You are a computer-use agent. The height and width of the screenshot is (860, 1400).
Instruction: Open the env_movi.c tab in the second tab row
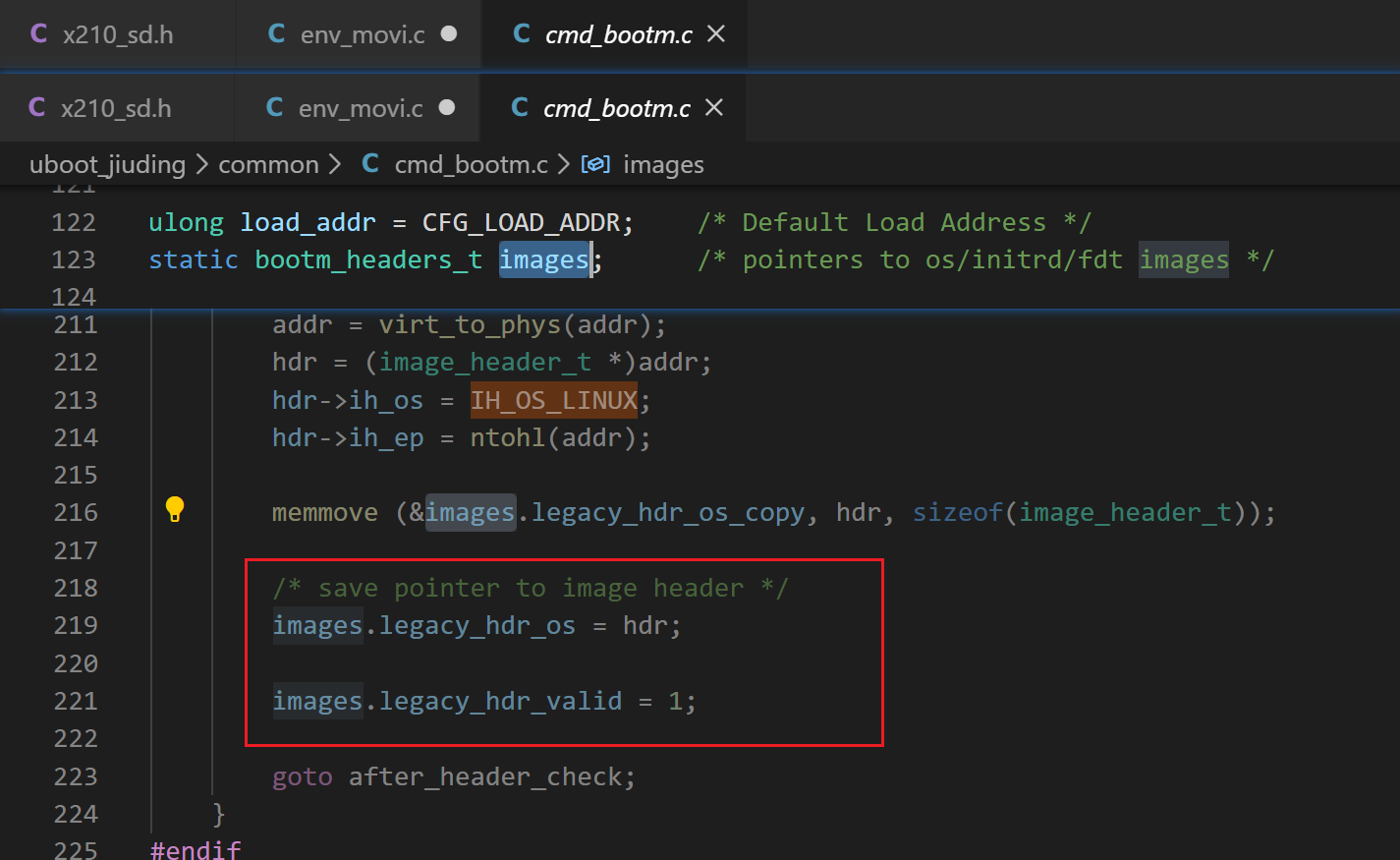coord(358,108)
